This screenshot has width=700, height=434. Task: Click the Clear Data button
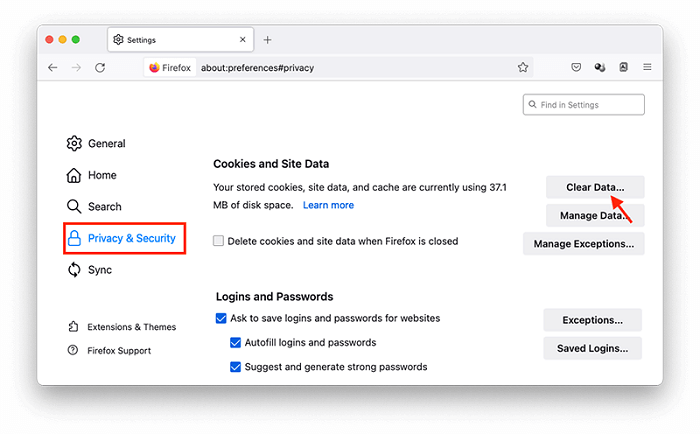[595, 187]
